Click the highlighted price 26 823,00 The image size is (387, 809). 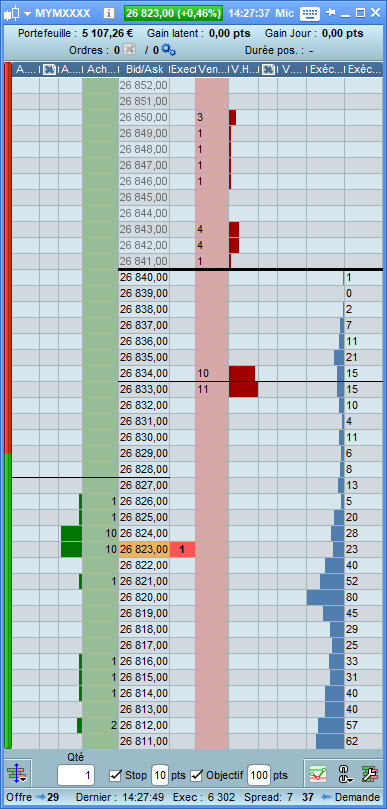pyautogui.click(x=144, y=549)
